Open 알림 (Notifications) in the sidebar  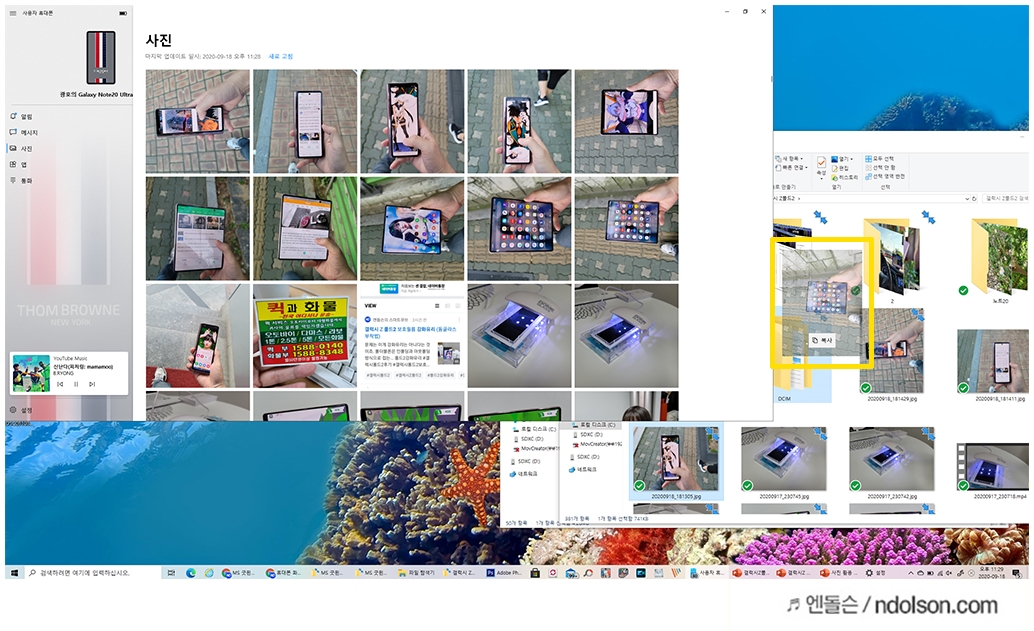point(21,117)
